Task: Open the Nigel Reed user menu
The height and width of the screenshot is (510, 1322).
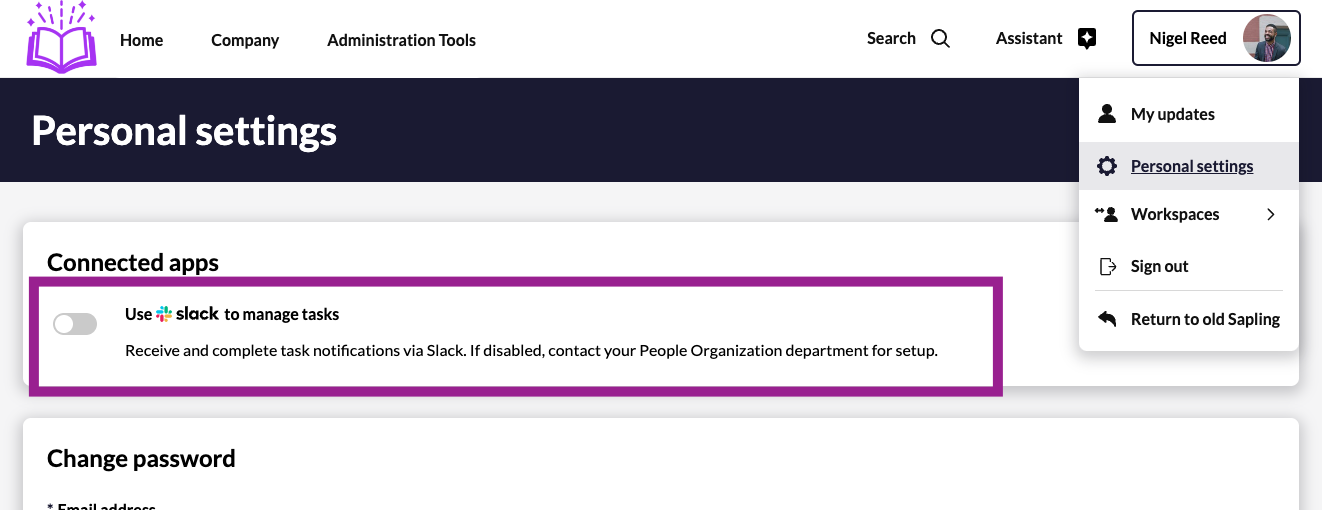Action: [1187, 39]
